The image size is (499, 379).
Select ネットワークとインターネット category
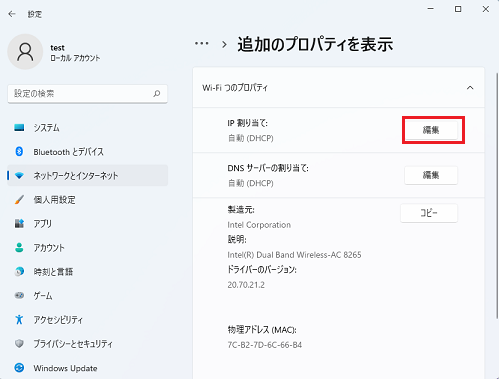88,176
